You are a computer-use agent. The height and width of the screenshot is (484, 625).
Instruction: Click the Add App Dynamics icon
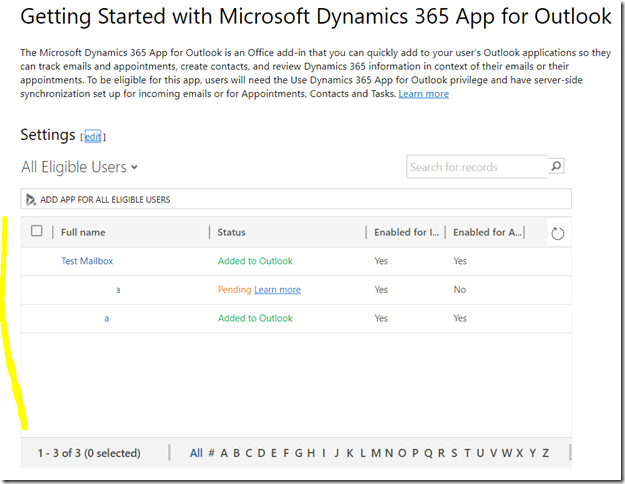[31, 199]
